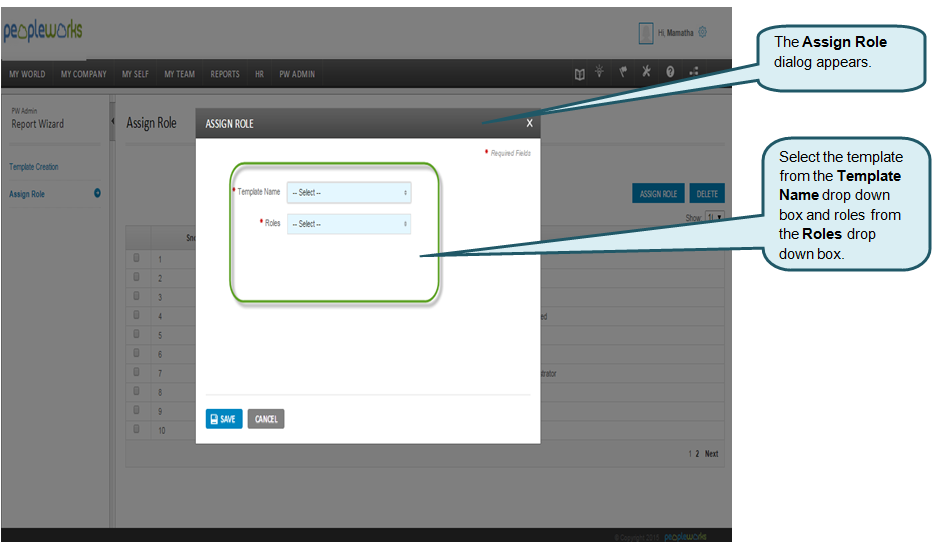The image size is (933, 545).
Task: Open Template Creation in the sidebar
Action: (34, 167)
